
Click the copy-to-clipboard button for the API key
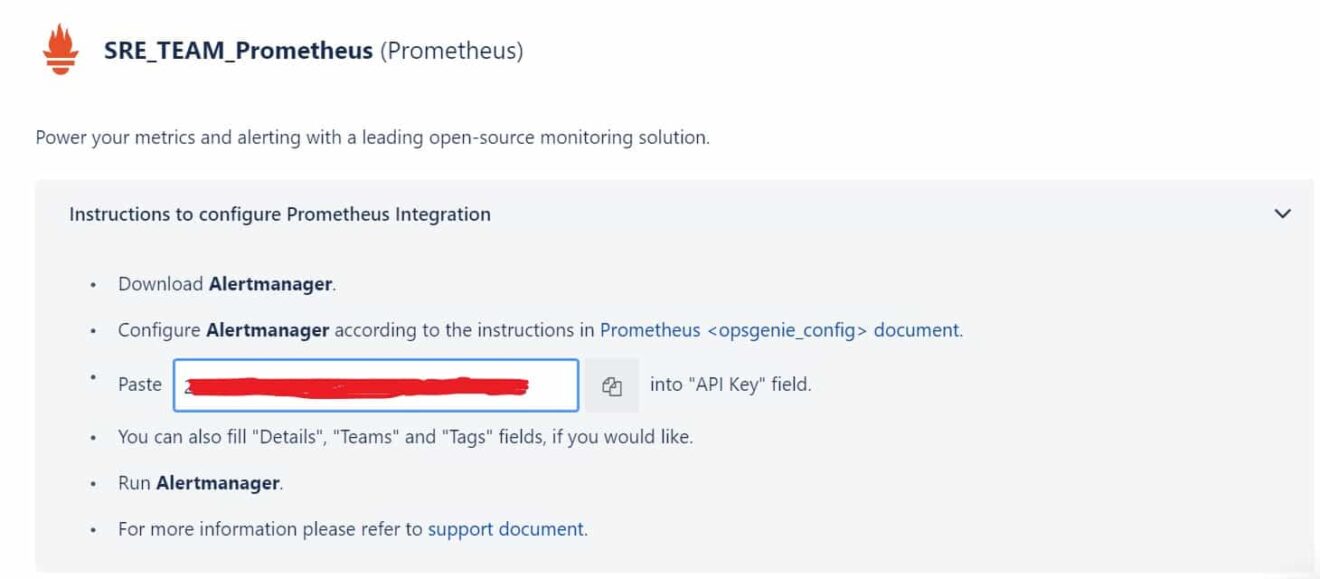coord(613,384)
